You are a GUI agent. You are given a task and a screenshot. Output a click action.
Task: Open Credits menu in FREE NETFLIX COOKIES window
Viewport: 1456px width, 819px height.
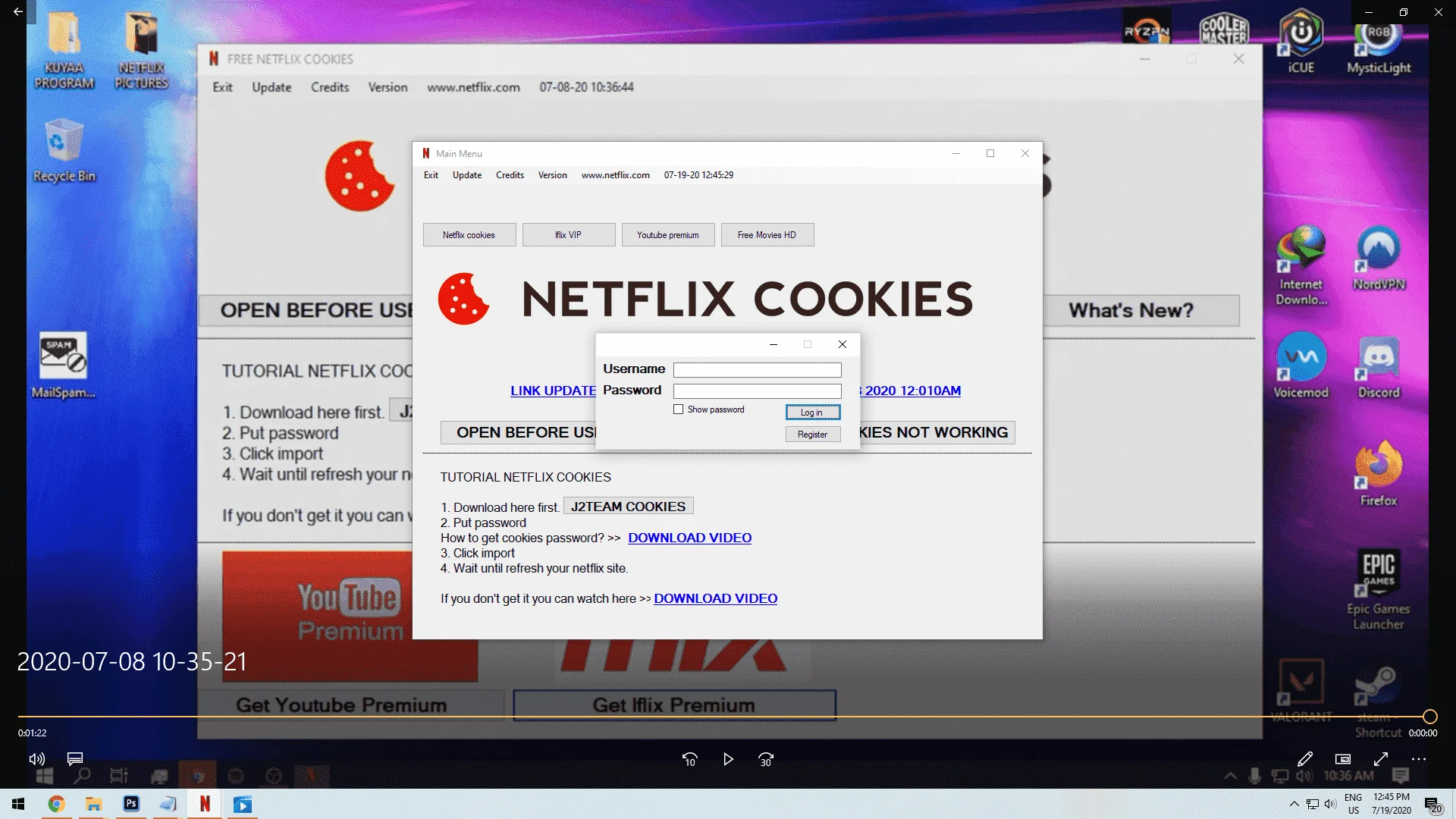point(330,87)
